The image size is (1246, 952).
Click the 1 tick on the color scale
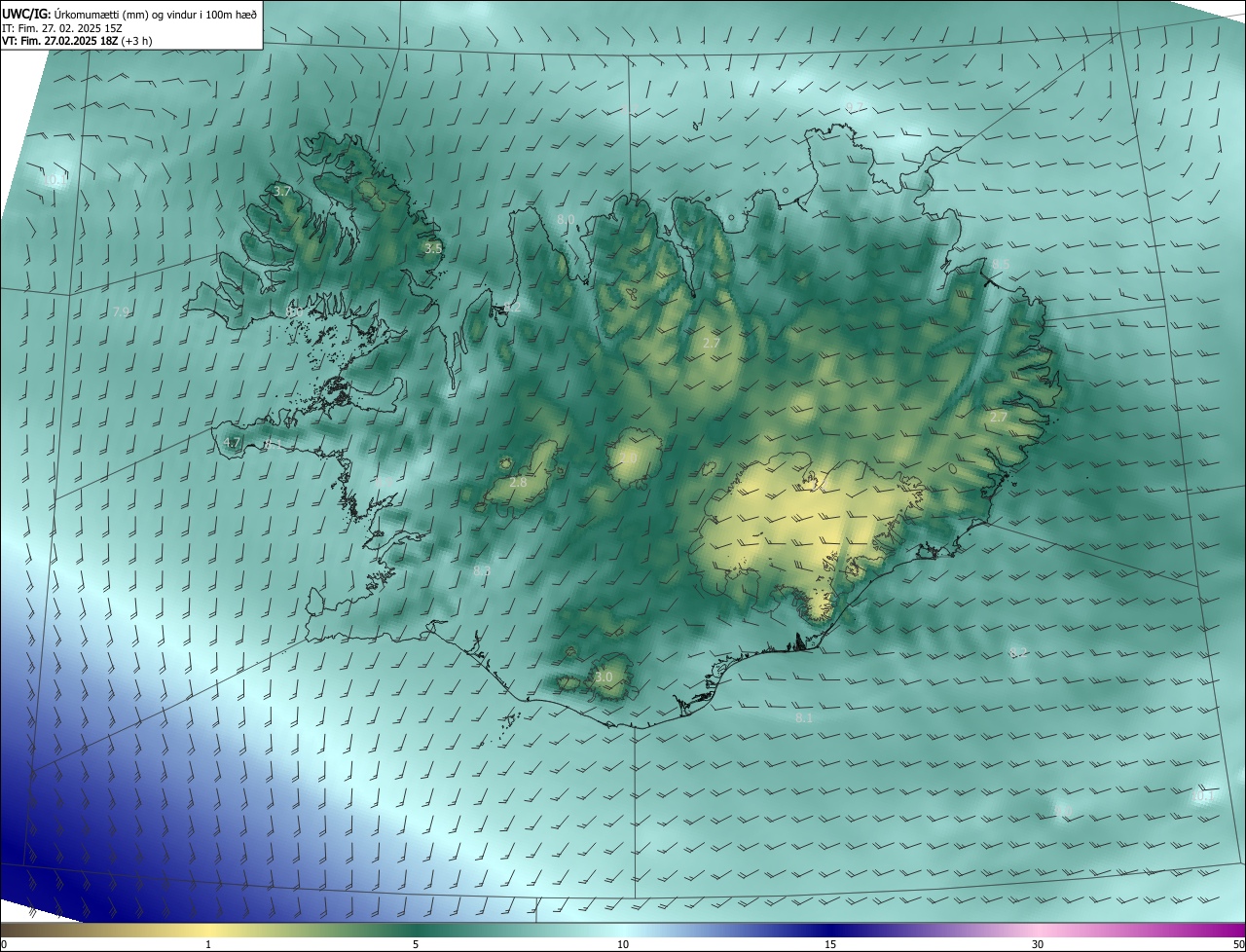coord(208,944)
